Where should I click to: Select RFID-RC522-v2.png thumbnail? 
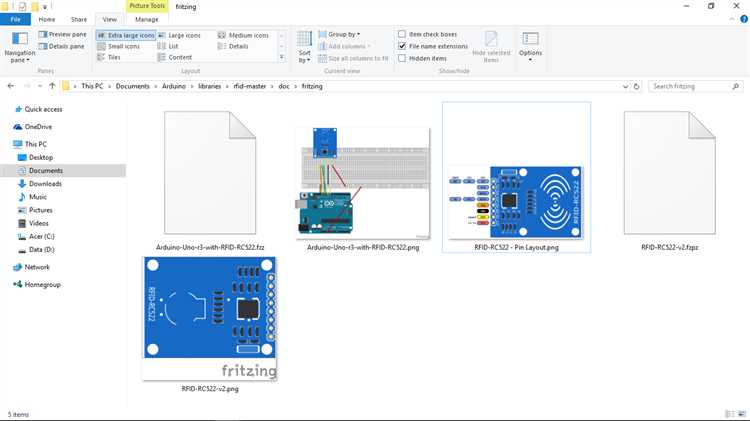(210, 319)
